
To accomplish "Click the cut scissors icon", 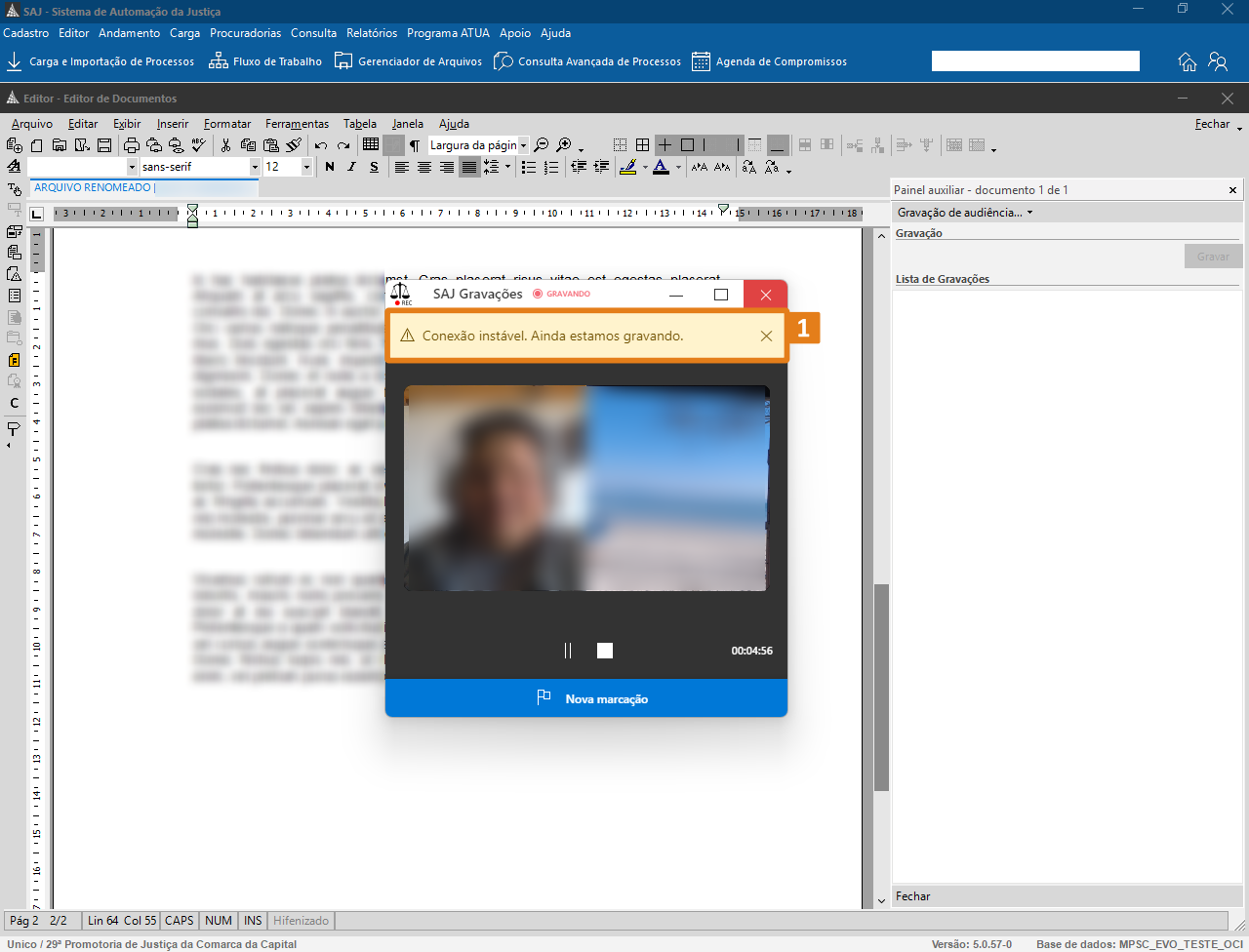I will [x=225, y=145].
